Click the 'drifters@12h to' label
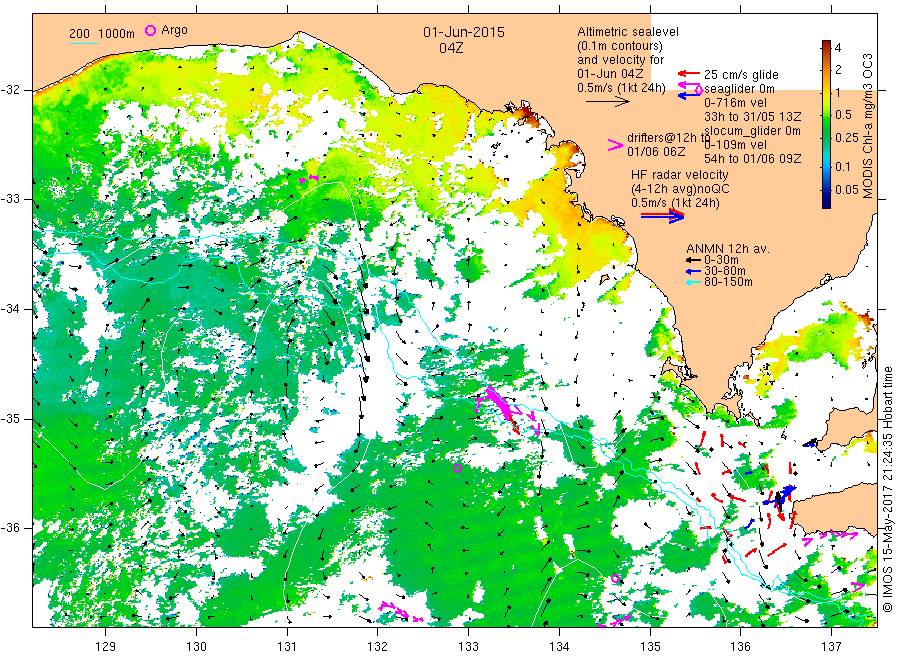This screenshot has width=900, height=660. pos(668,138)
